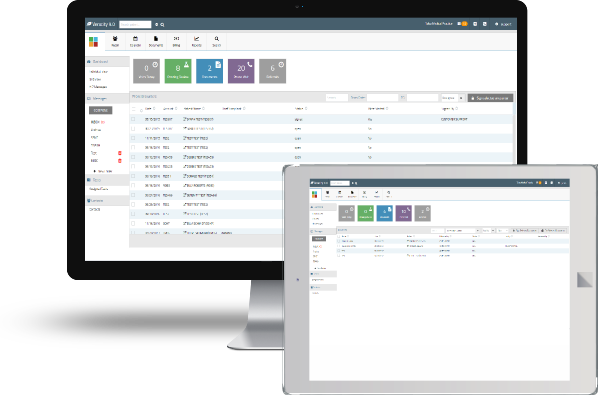600x397 pixels.
Task: Open the green tile showing 8 on monitor
Action: click(x=178, y=71)
